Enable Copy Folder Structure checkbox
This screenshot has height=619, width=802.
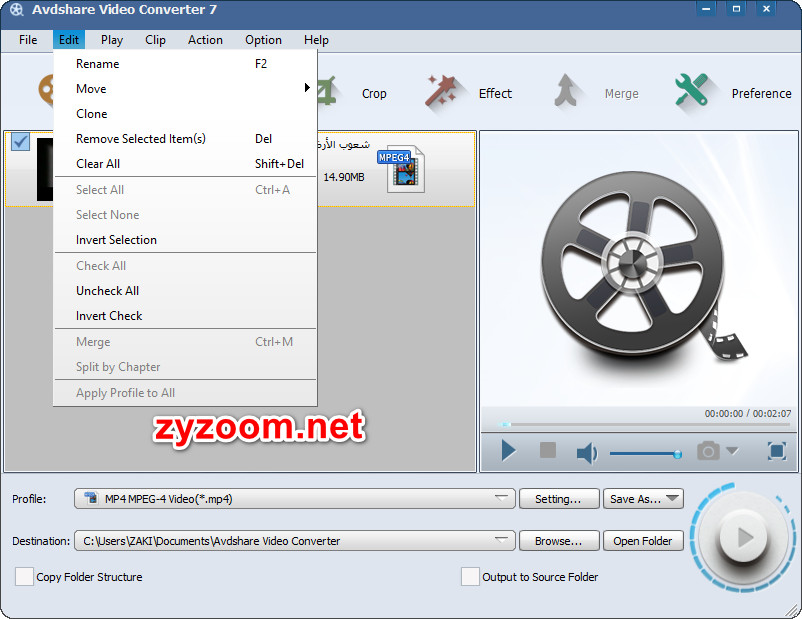pos(24,577)
